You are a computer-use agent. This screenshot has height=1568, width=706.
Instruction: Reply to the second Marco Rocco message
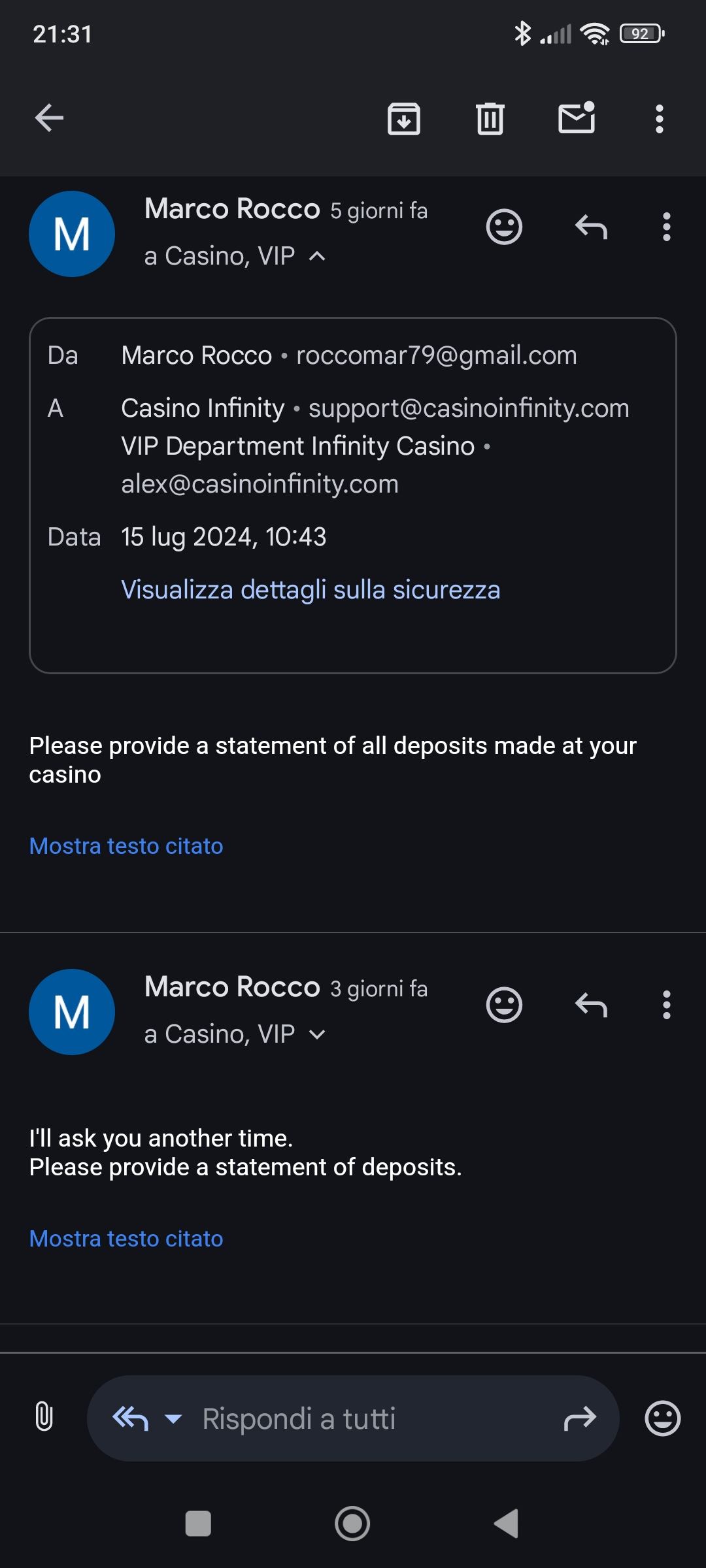pos(591,1005)
